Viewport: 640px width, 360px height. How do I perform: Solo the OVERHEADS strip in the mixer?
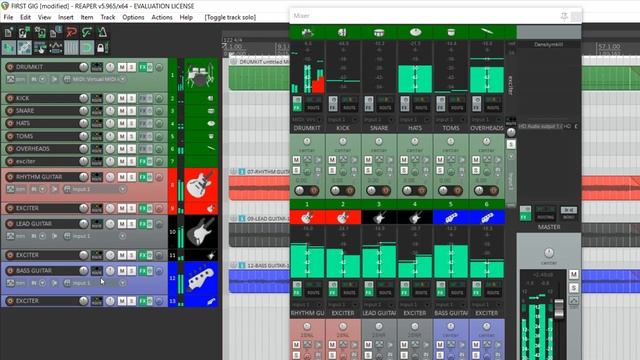(x=476, y=170)
